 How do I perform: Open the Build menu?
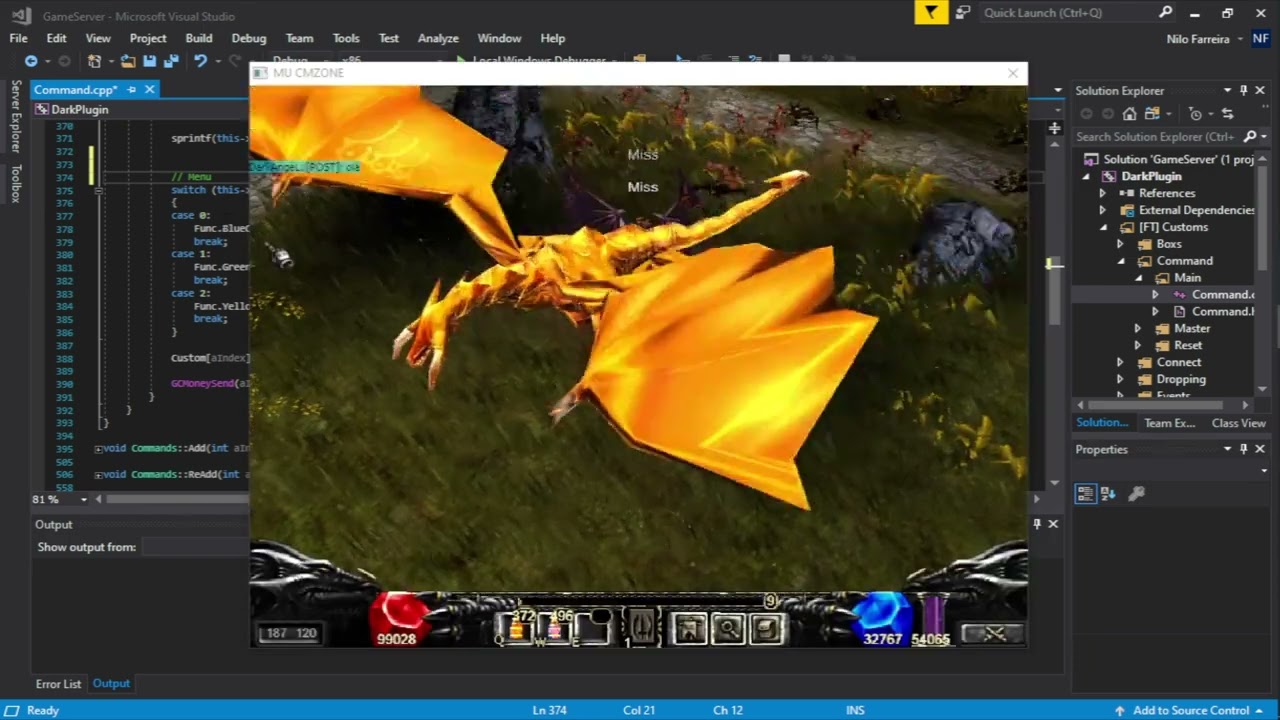199,38
